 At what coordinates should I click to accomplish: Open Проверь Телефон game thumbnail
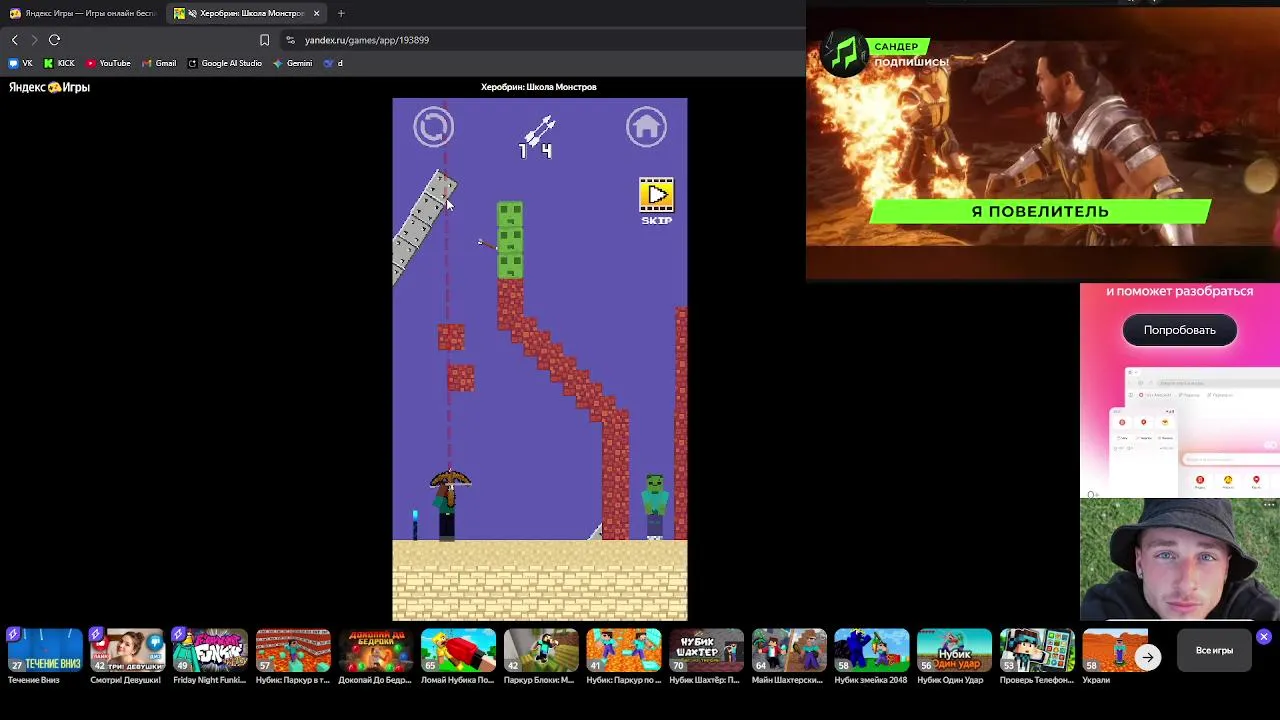tap(1037, 651)
